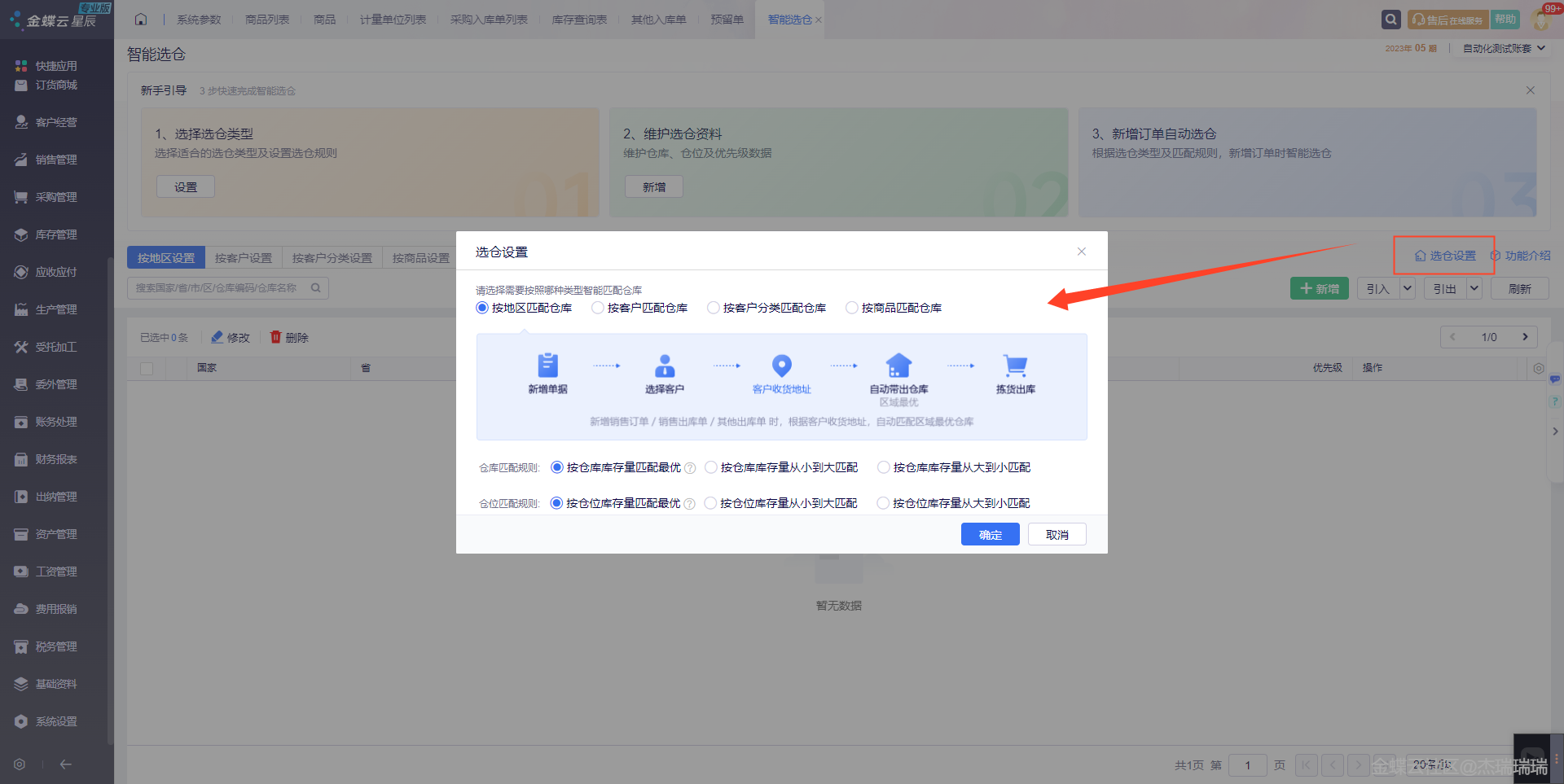Click help icon beside 按仓位库存量匹配最优

(x=690, y=504)
